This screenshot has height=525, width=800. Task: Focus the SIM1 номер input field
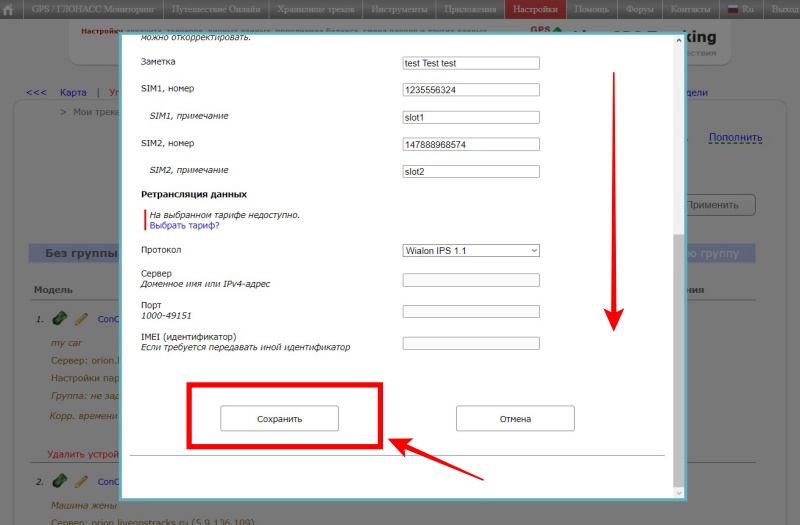pos(470,90)
